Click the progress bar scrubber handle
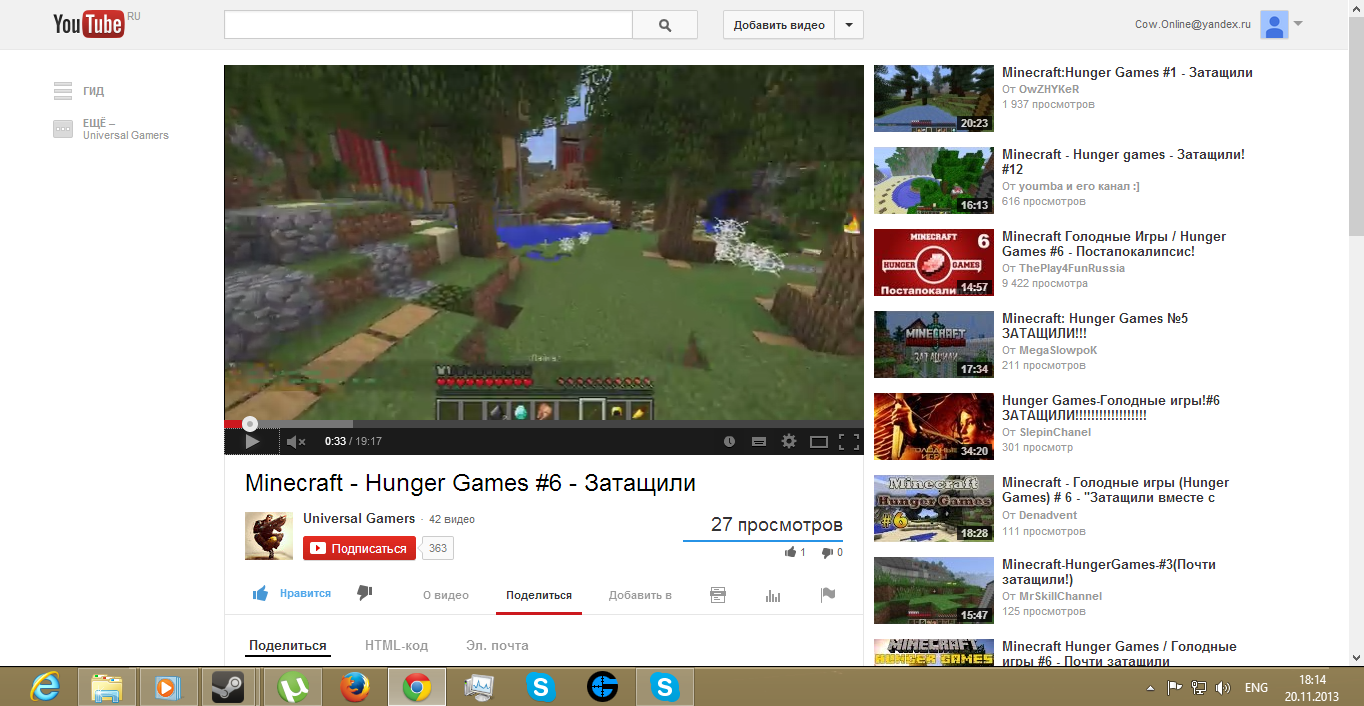This screenshot has width=1364, height=706. pyautogui.click(x=250, y=424)
